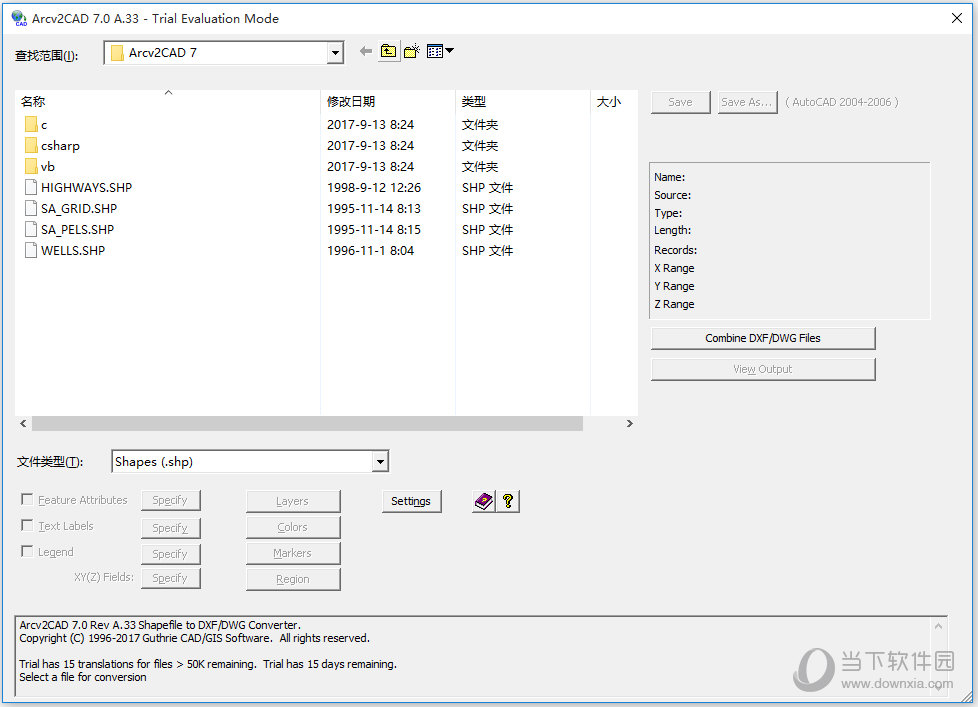Click Specify next to XY(Z) Fields

[170, 578]
